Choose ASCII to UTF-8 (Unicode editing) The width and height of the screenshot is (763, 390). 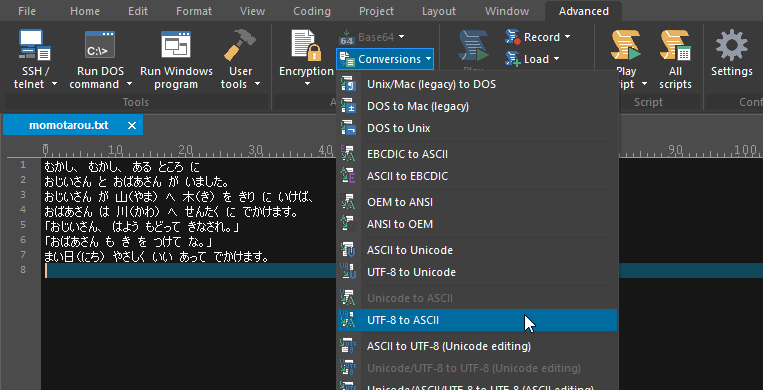click(477, 346)
